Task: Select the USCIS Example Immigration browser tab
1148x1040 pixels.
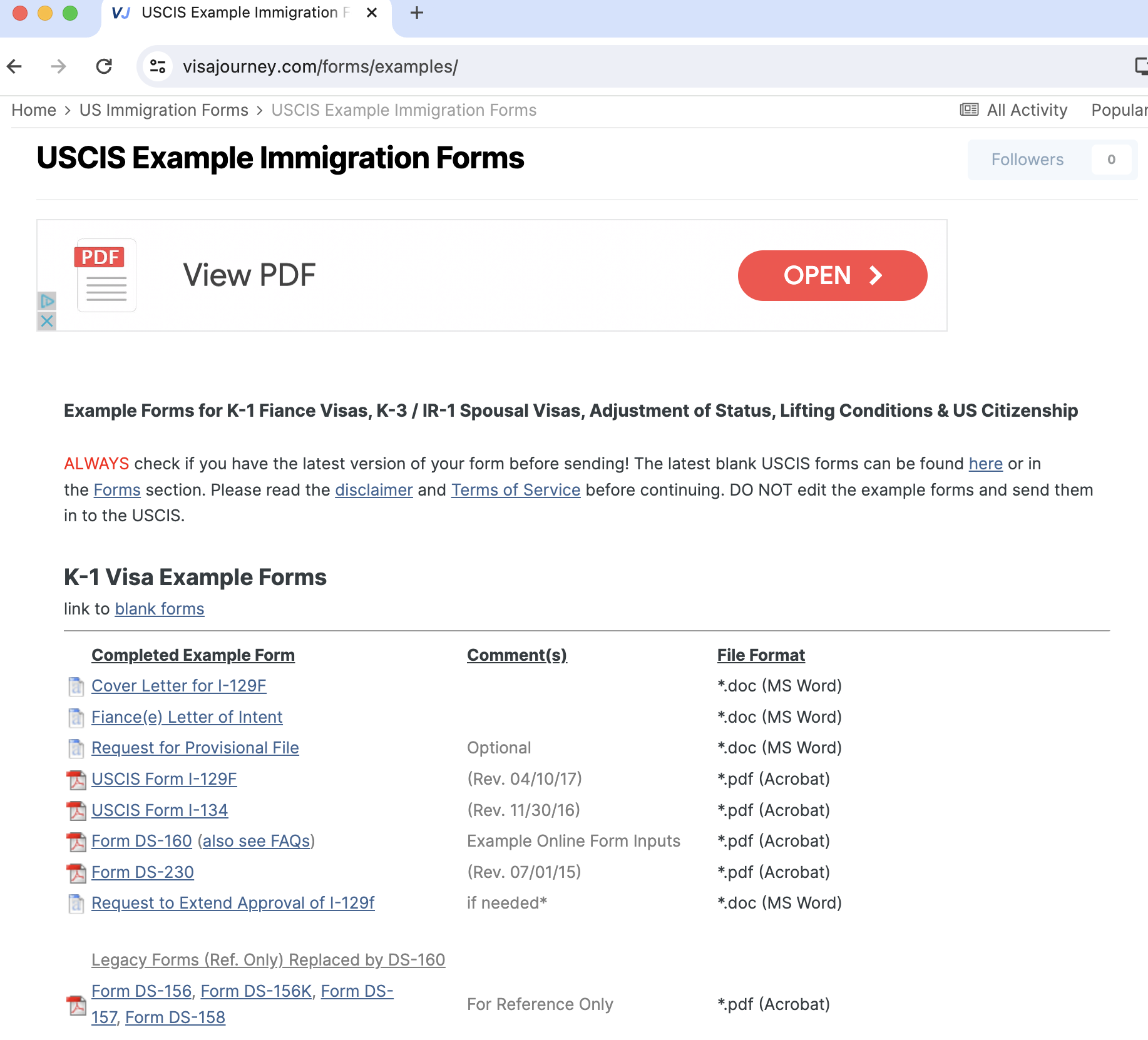Action: 246,13
